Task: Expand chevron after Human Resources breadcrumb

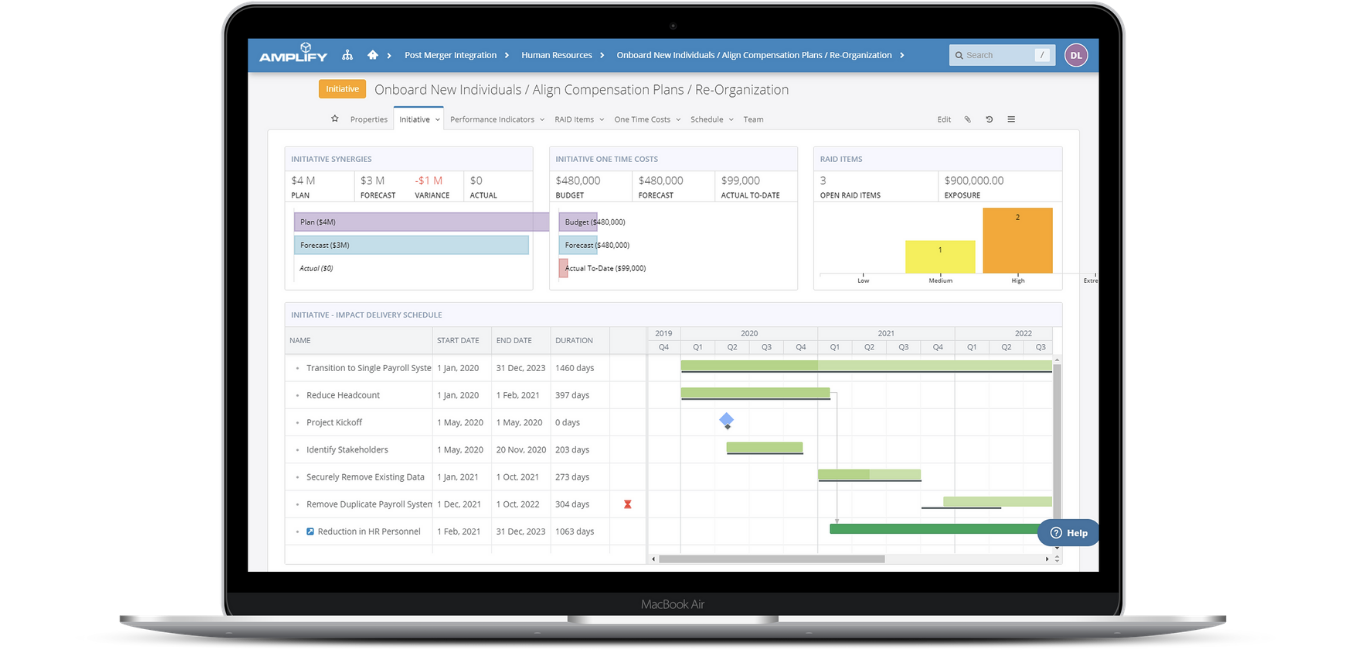Action: 603,55
